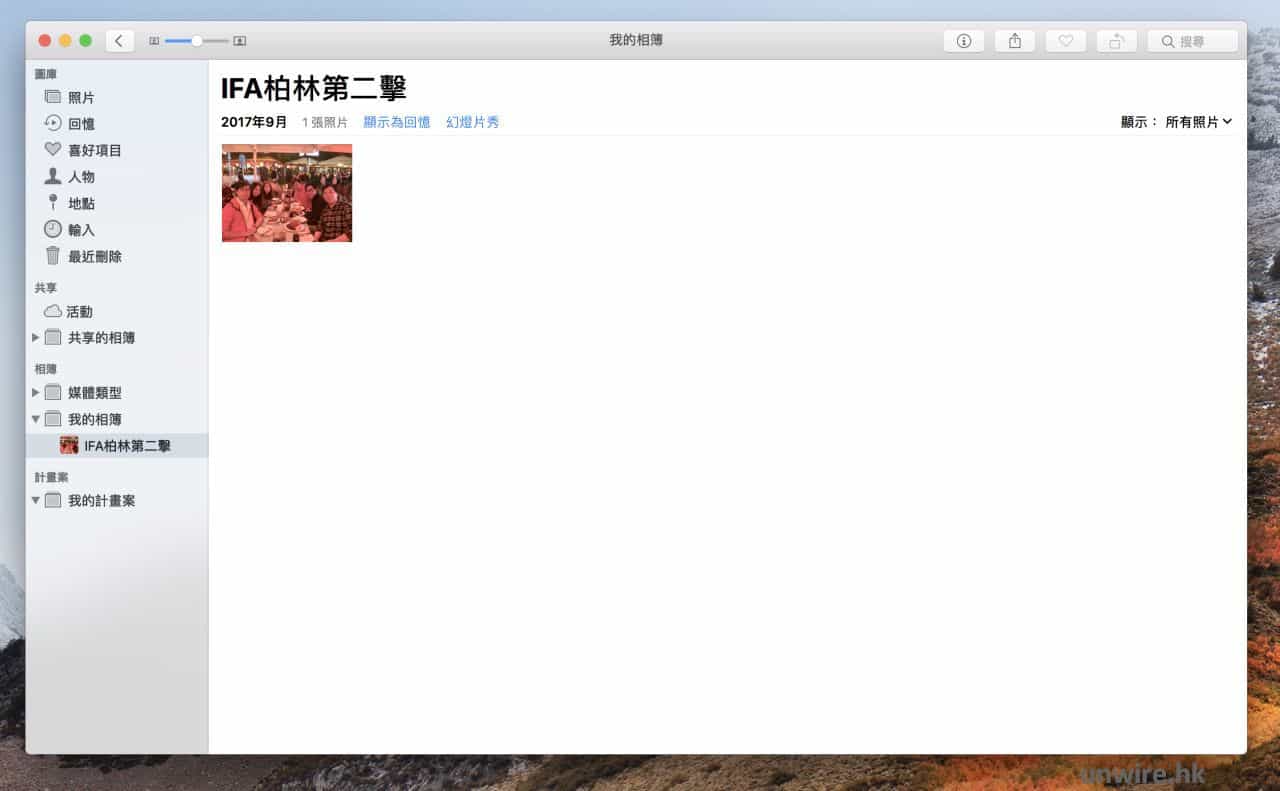
Task: Toggle the heart Favorite toolbar button
Action: 1065,41
